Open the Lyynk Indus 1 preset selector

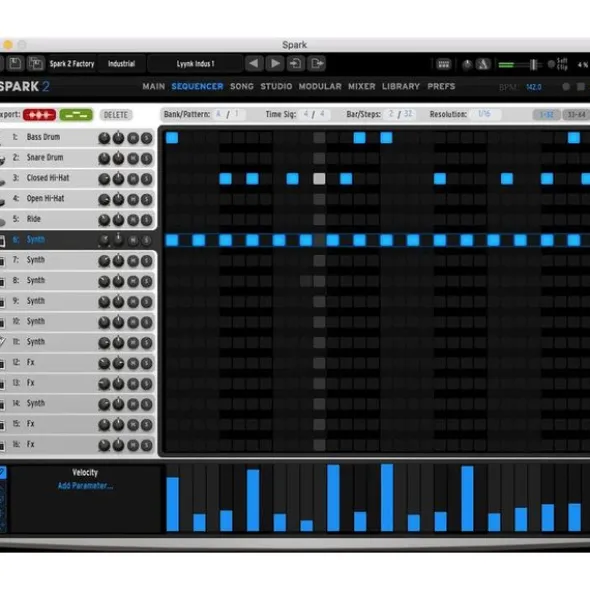point(195,64)
